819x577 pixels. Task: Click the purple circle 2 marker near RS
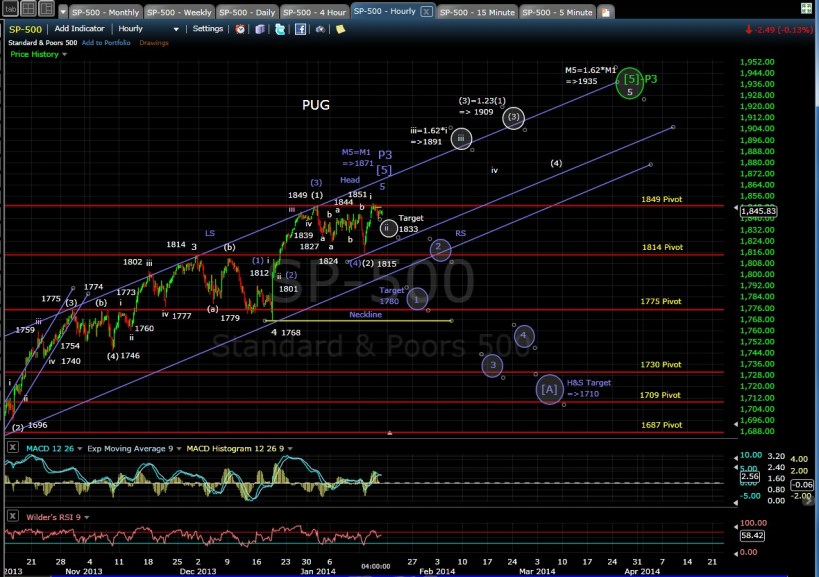(x=440, y=249)
